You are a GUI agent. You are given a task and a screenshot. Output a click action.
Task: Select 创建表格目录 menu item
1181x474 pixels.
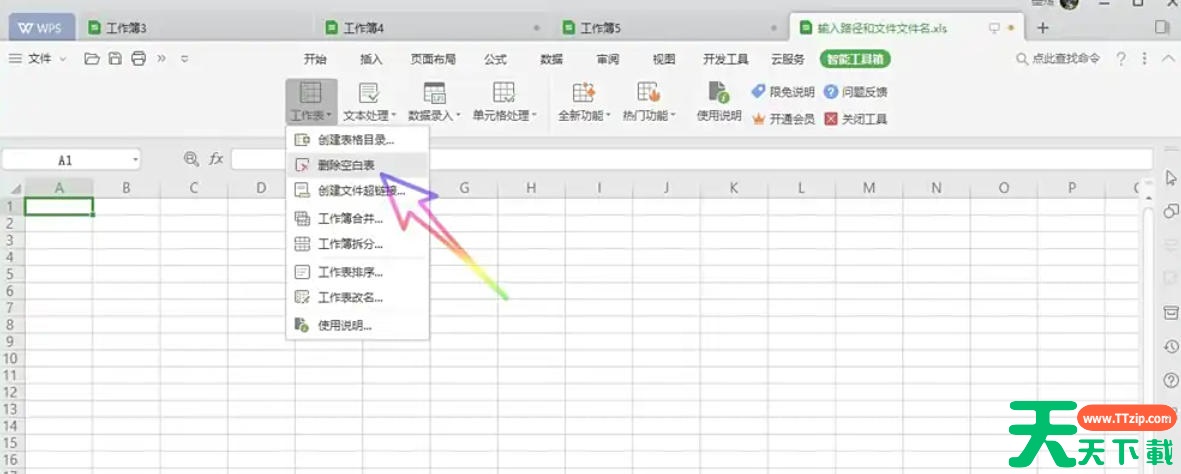pyautogui.click(x=357, y=139)
